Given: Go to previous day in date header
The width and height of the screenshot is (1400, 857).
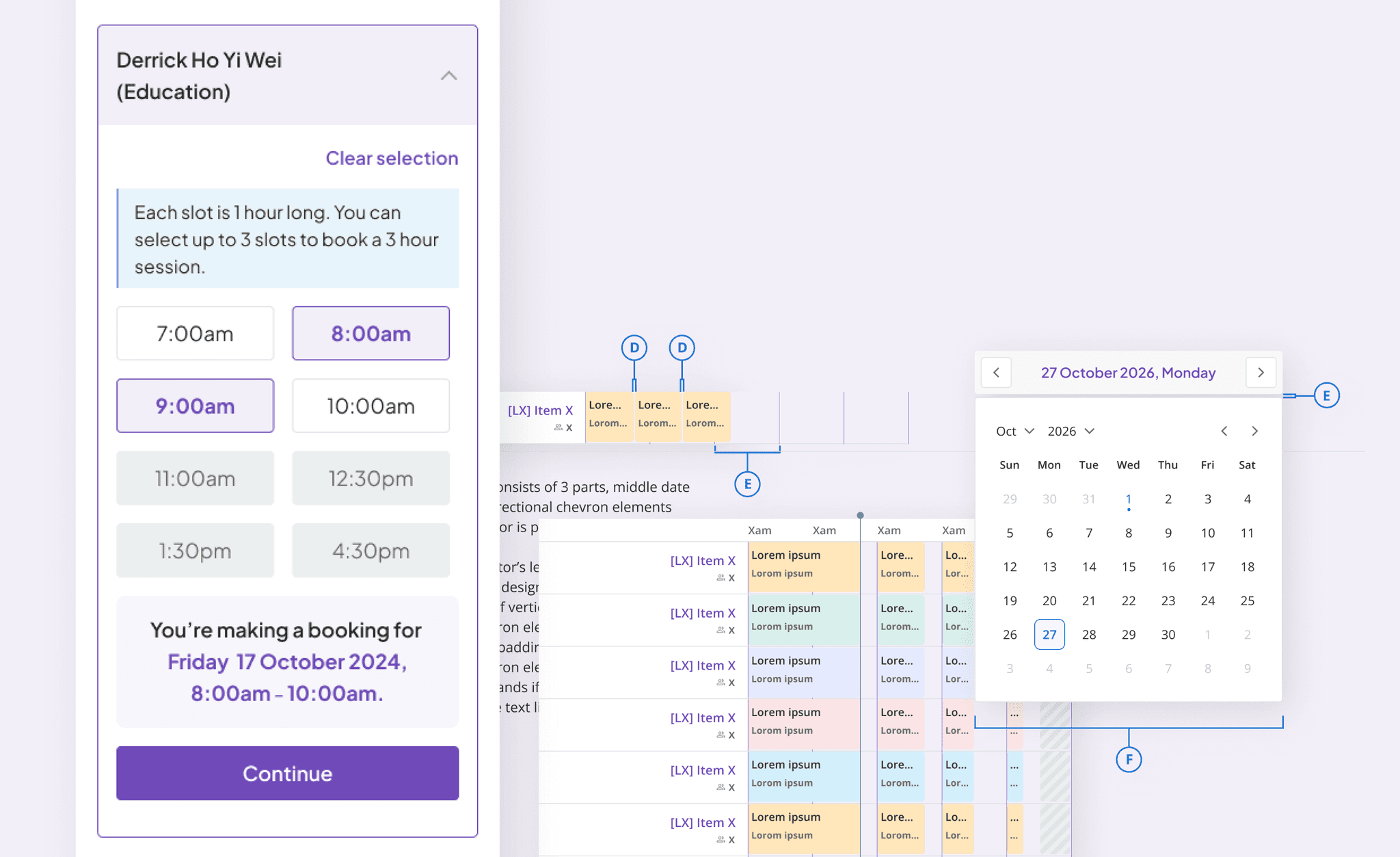Looking at the screenshot, I should click(996, 373).
